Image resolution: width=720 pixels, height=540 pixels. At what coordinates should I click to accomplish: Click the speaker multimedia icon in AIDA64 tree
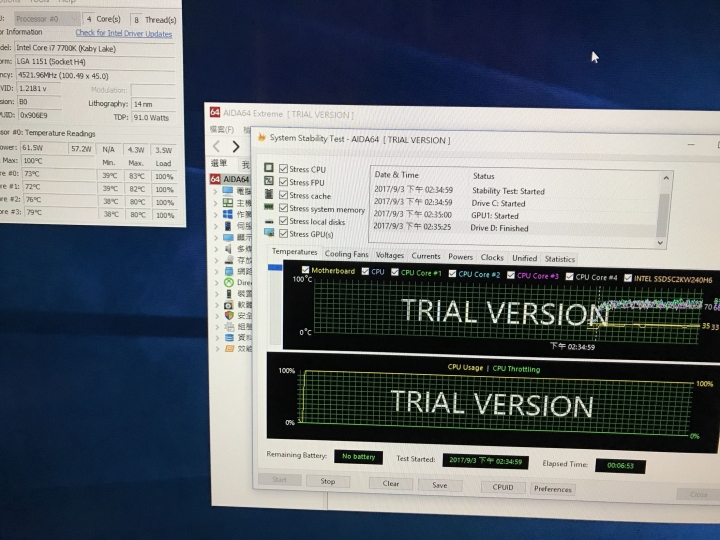tap(228, 248)
